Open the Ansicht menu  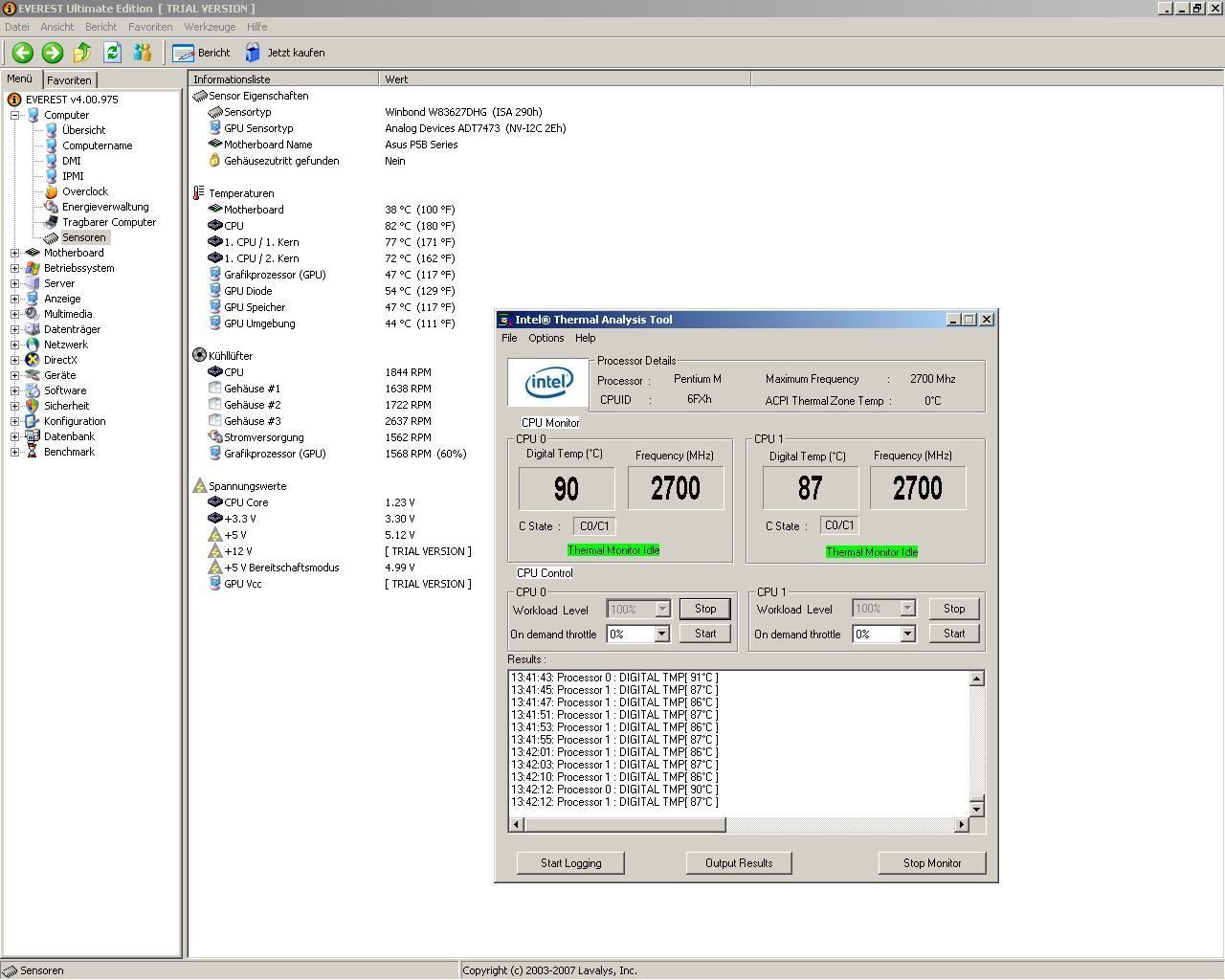(x=56, y=27)
